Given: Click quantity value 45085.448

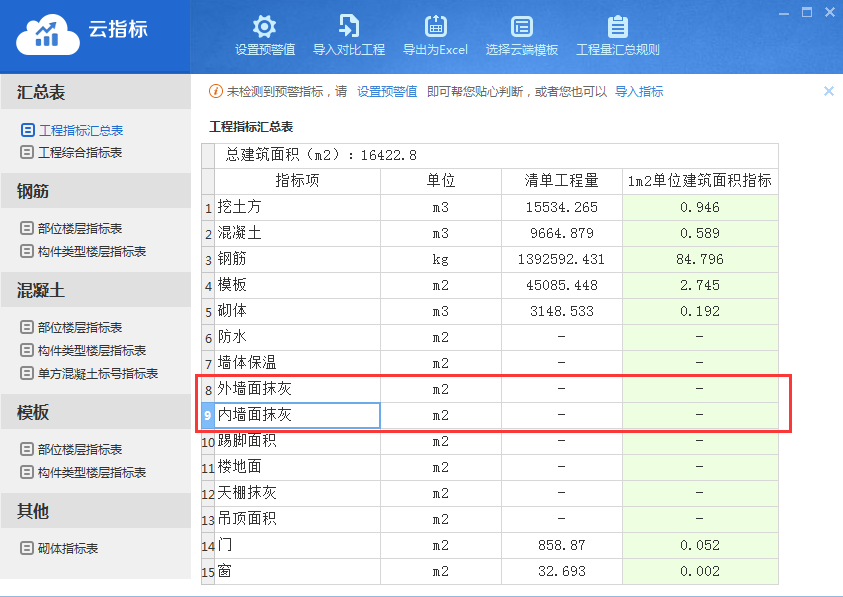Looking at the screenshot, I should pos(562,285).
